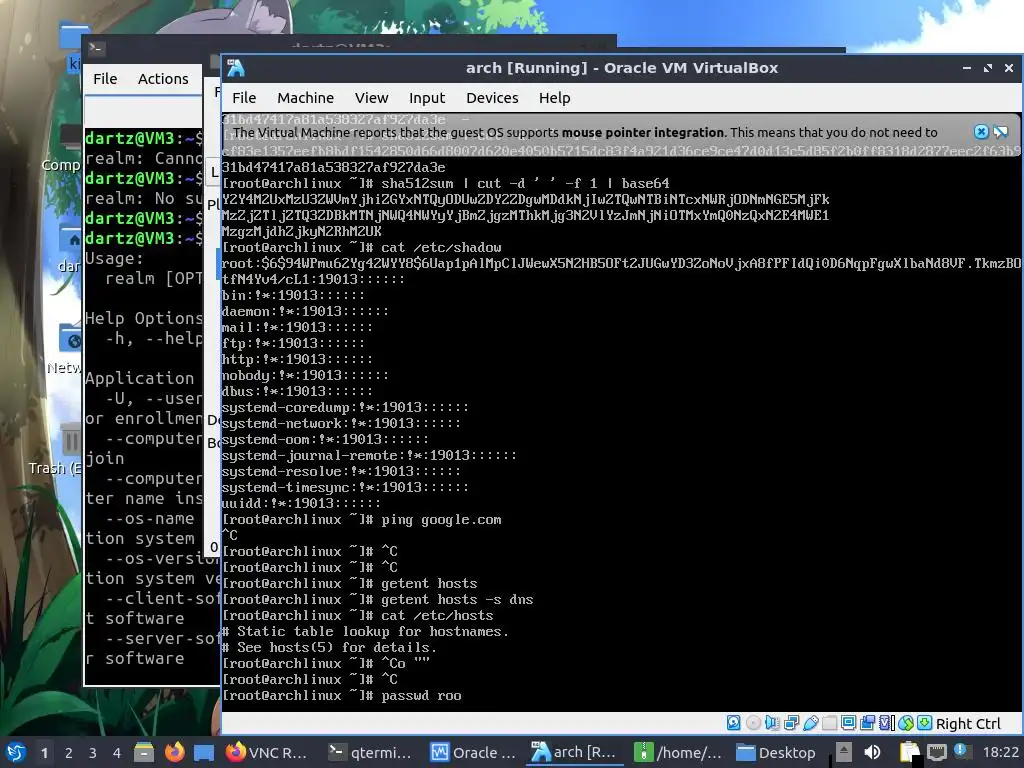Select arch [Running] task in taskbar
This screenshot has height=768, width=1024.
575,752
